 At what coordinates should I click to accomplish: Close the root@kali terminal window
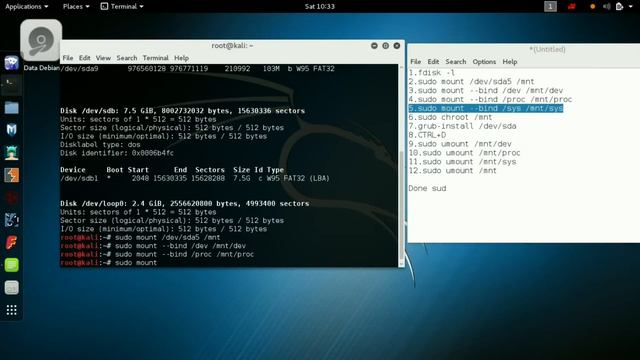pos(397,46)
